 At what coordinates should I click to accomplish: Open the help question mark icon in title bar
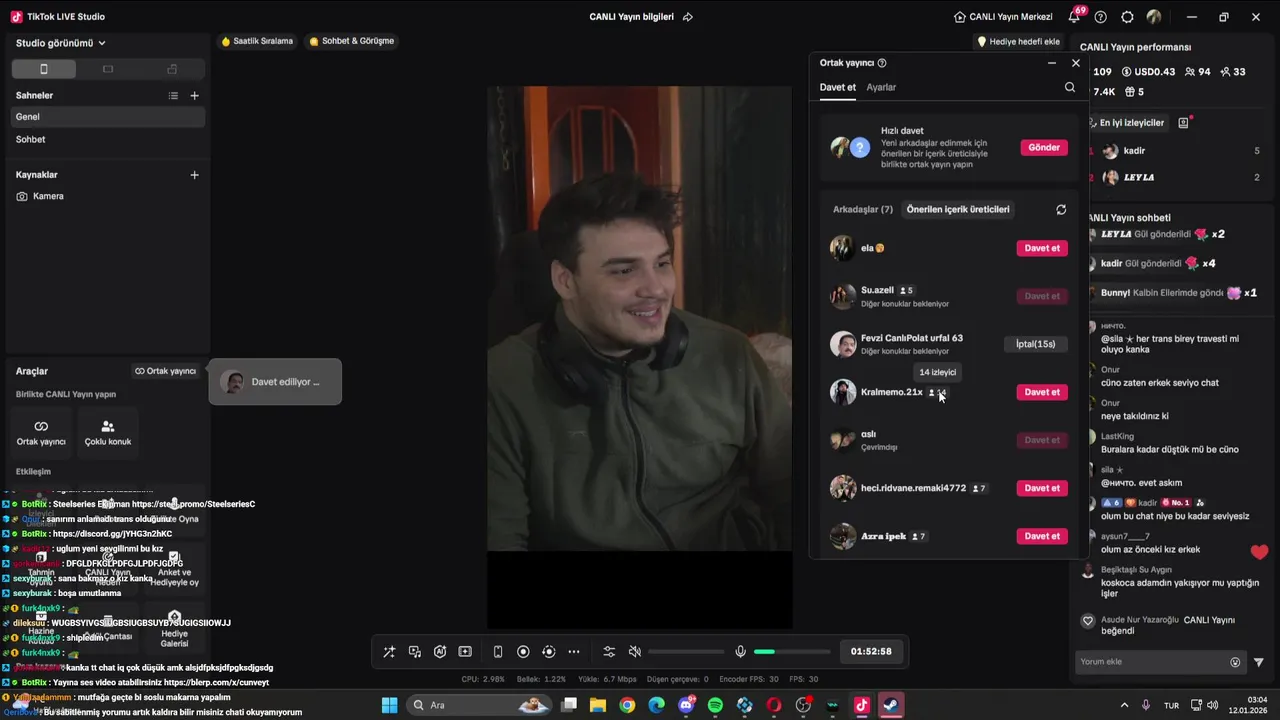coord(1101,17)
